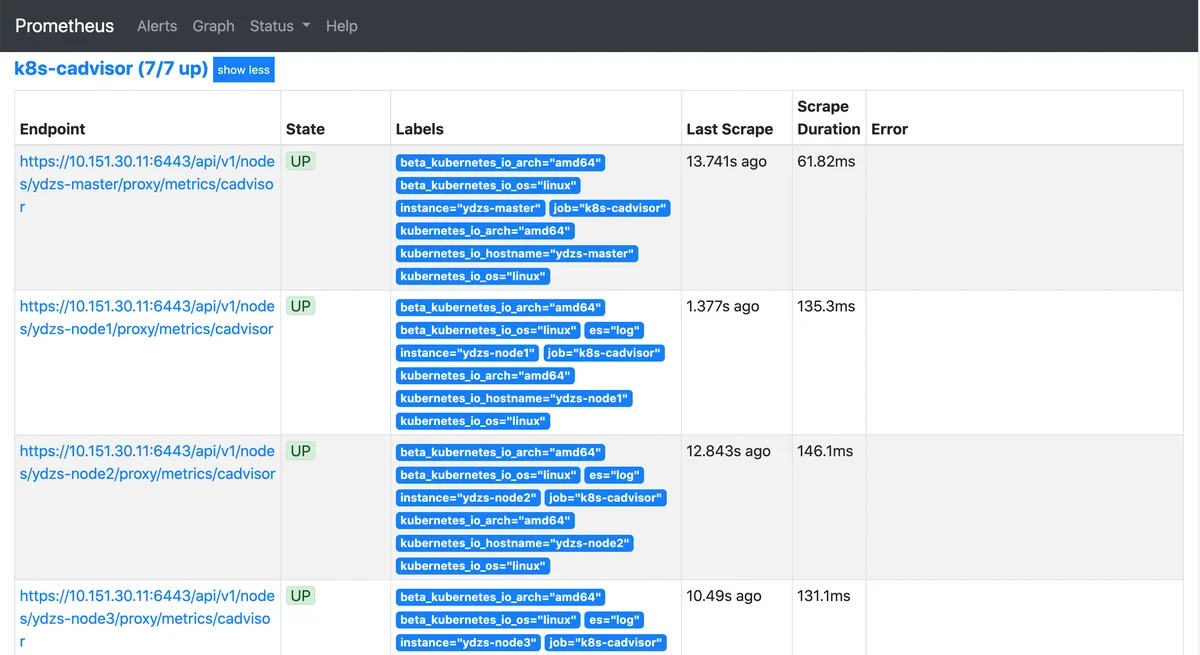Click job="k8s-cadvisor" label in ydzs-master row
The height and width of the screenshot is (655, 1200).
coord(610,208)
